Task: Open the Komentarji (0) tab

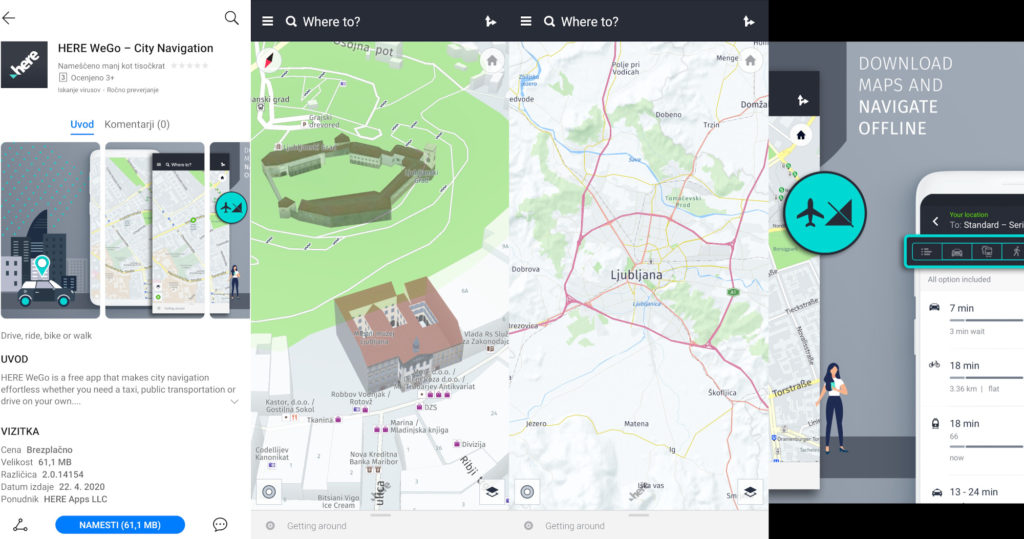Action: [137, 124]
